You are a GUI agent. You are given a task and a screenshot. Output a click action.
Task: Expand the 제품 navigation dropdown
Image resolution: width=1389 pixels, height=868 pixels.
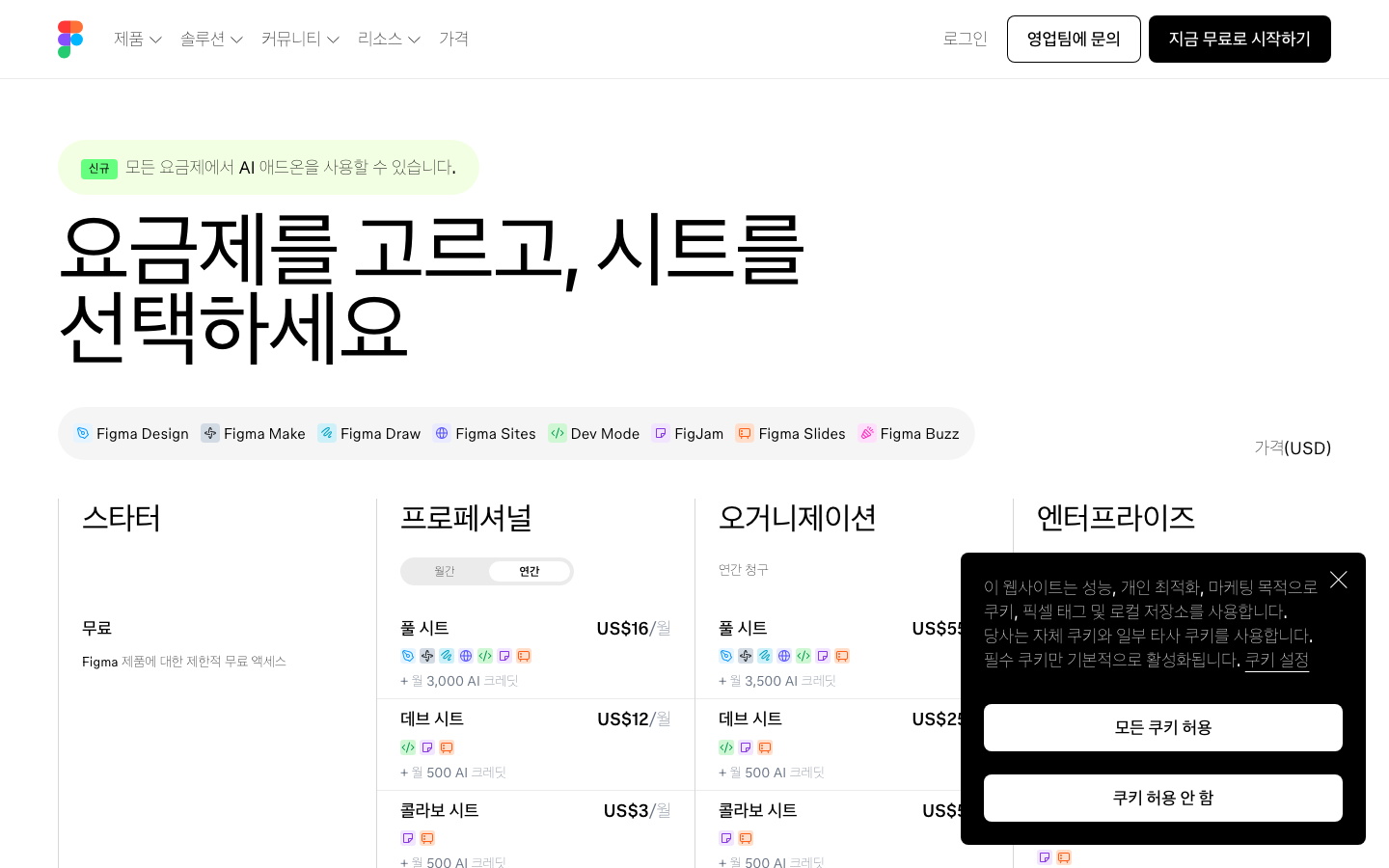pos(137,39)
